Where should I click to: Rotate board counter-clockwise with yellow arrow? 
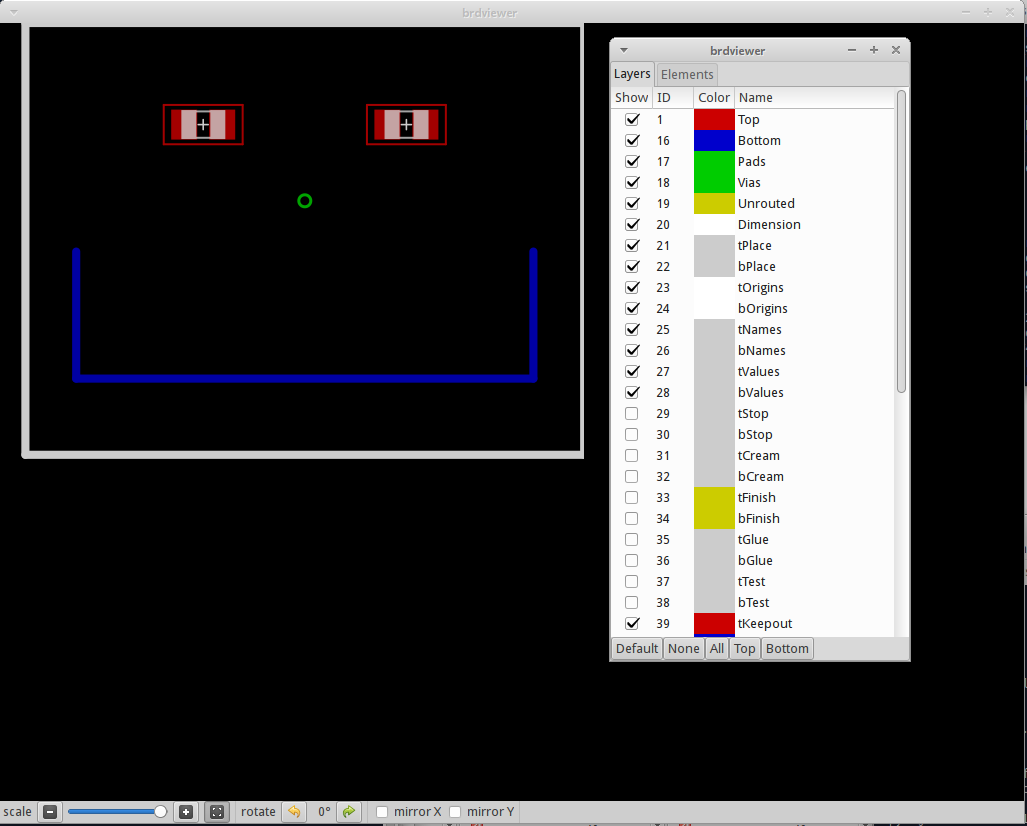point(294,812)
